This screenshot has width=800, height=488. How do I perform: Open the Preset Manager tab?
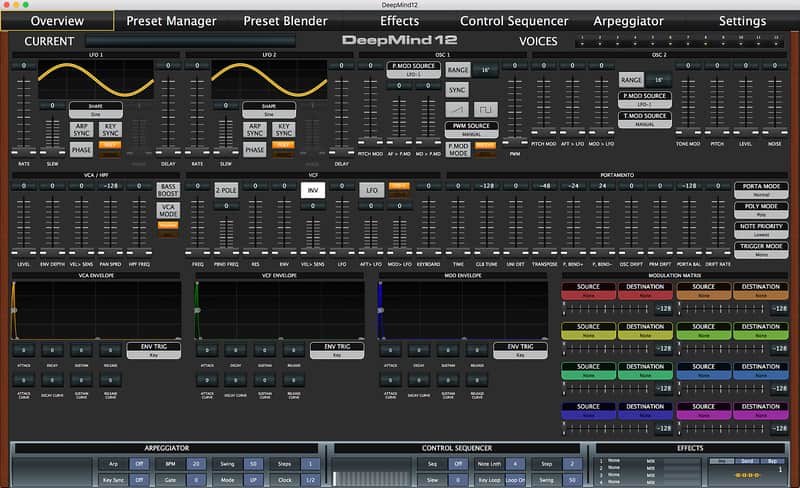pyautogui.click(x=171, y=21)
